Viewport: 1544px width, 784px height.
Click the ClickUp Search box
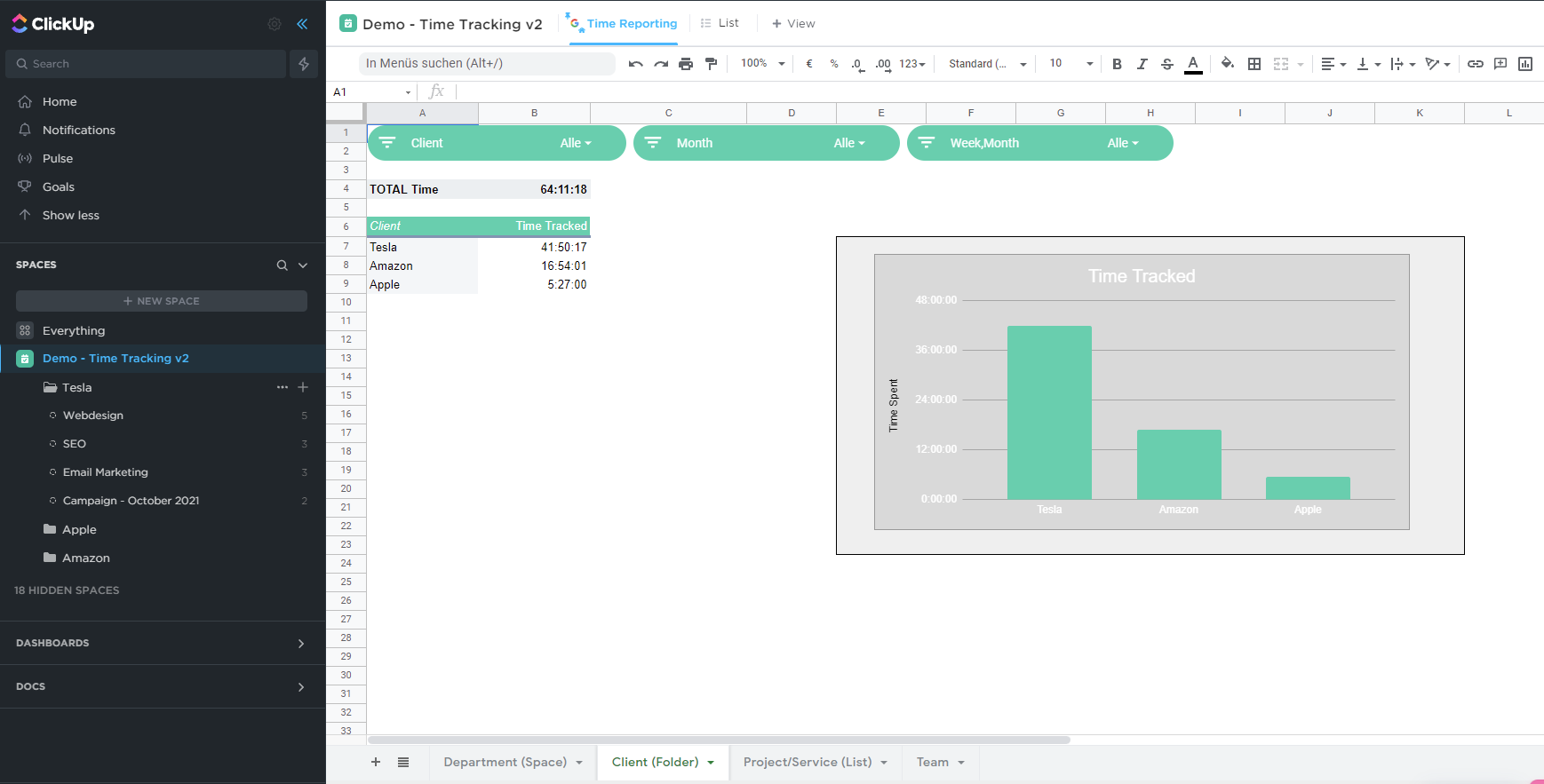coord(146,64)
